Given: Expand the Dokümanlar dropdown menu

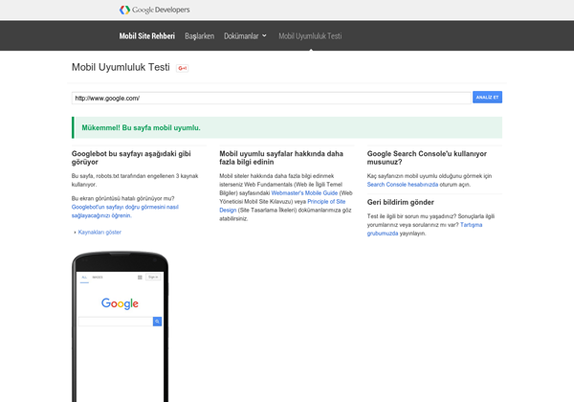Looking at the screenshot, I should 245,36.
